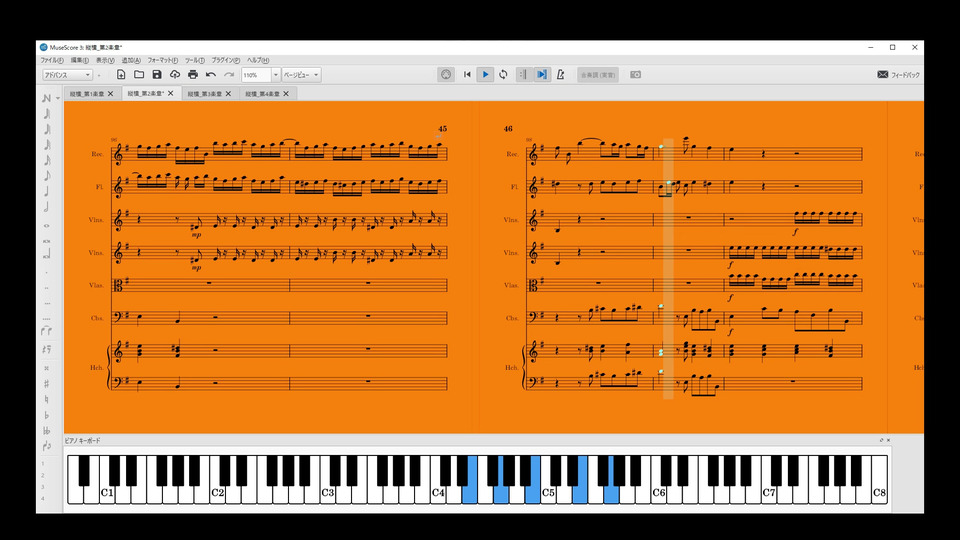Add augmentation dot to note
Image resolution: width=960 pixels, height=540 pixels.
pos(47,272)
